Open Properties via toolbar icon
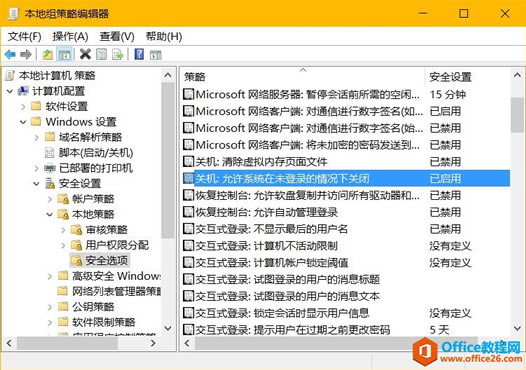Screen dimensions: 526x370 point(101,54)
